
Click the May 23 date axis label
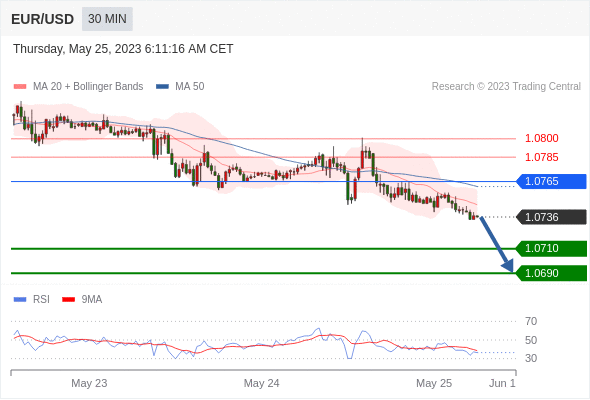pyautogui.click(x=89, y=383)
